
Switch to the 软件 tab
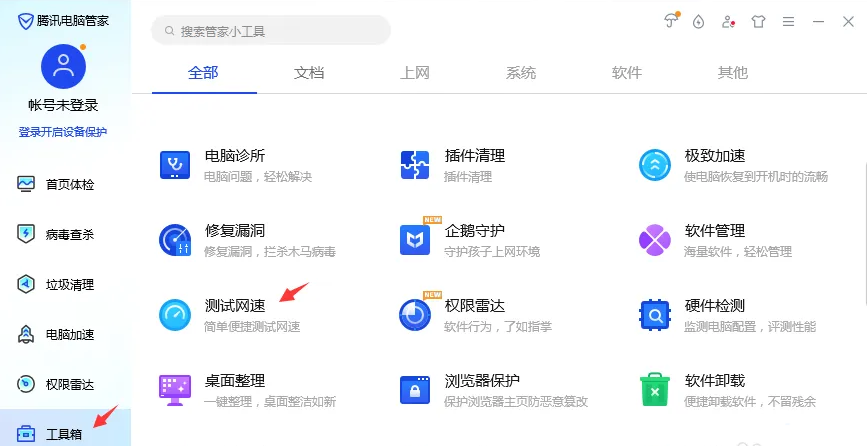(x=626, y=73)
